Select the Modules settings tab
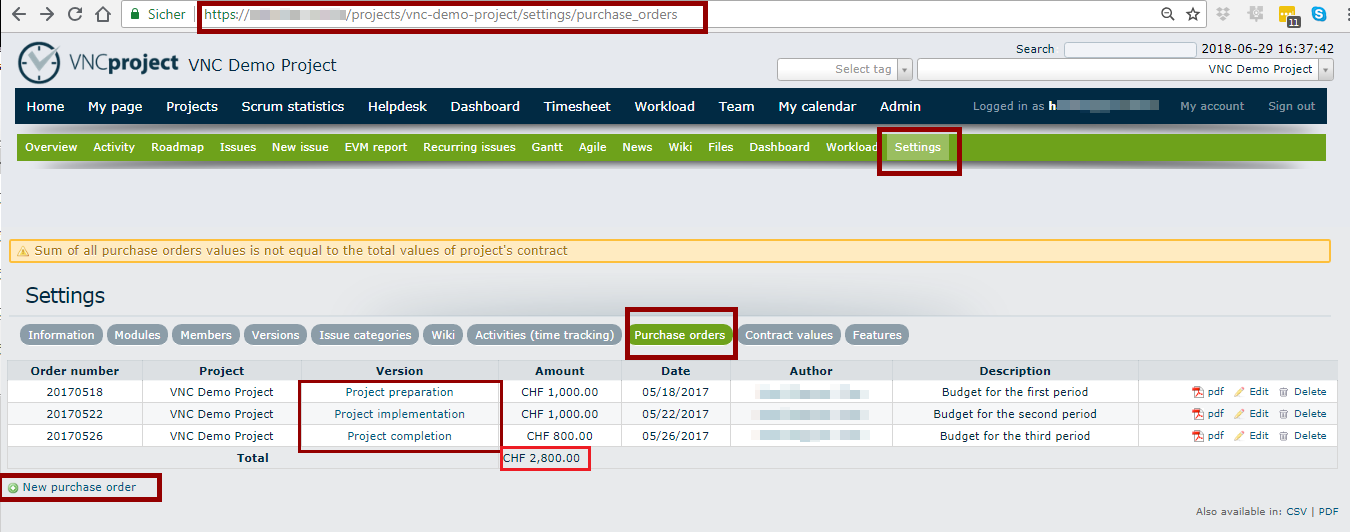This screenshot has height=532, width=1350. [137, 335]
